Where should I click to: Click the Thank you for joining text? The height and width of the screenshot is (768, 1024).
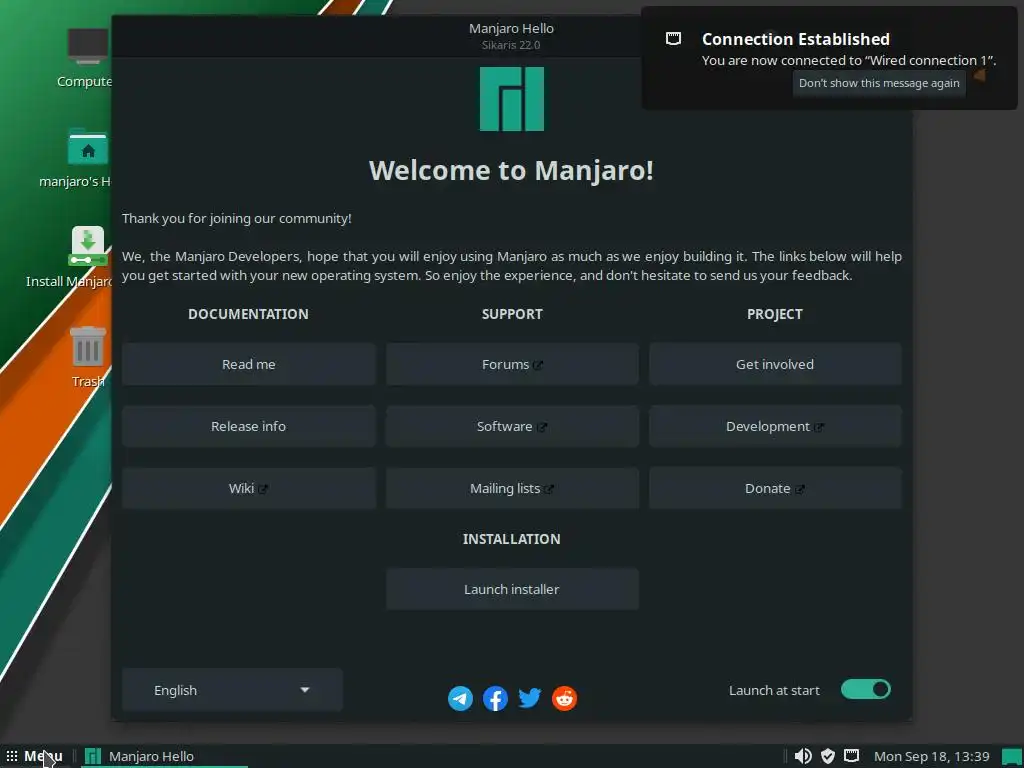pyautogui.click(x=236, y=219)
